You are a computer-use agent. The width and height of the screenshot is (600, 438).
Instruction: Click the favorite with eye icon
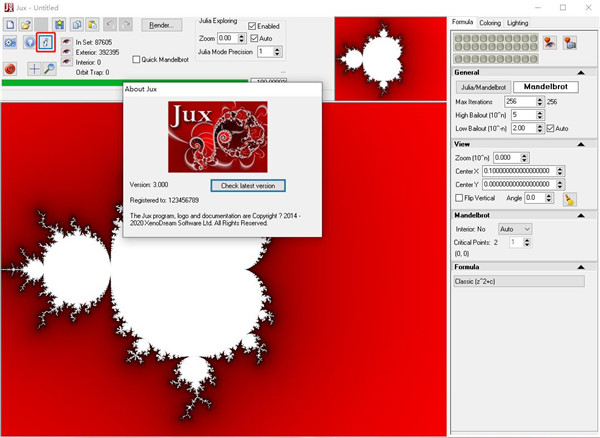(550, 42)
